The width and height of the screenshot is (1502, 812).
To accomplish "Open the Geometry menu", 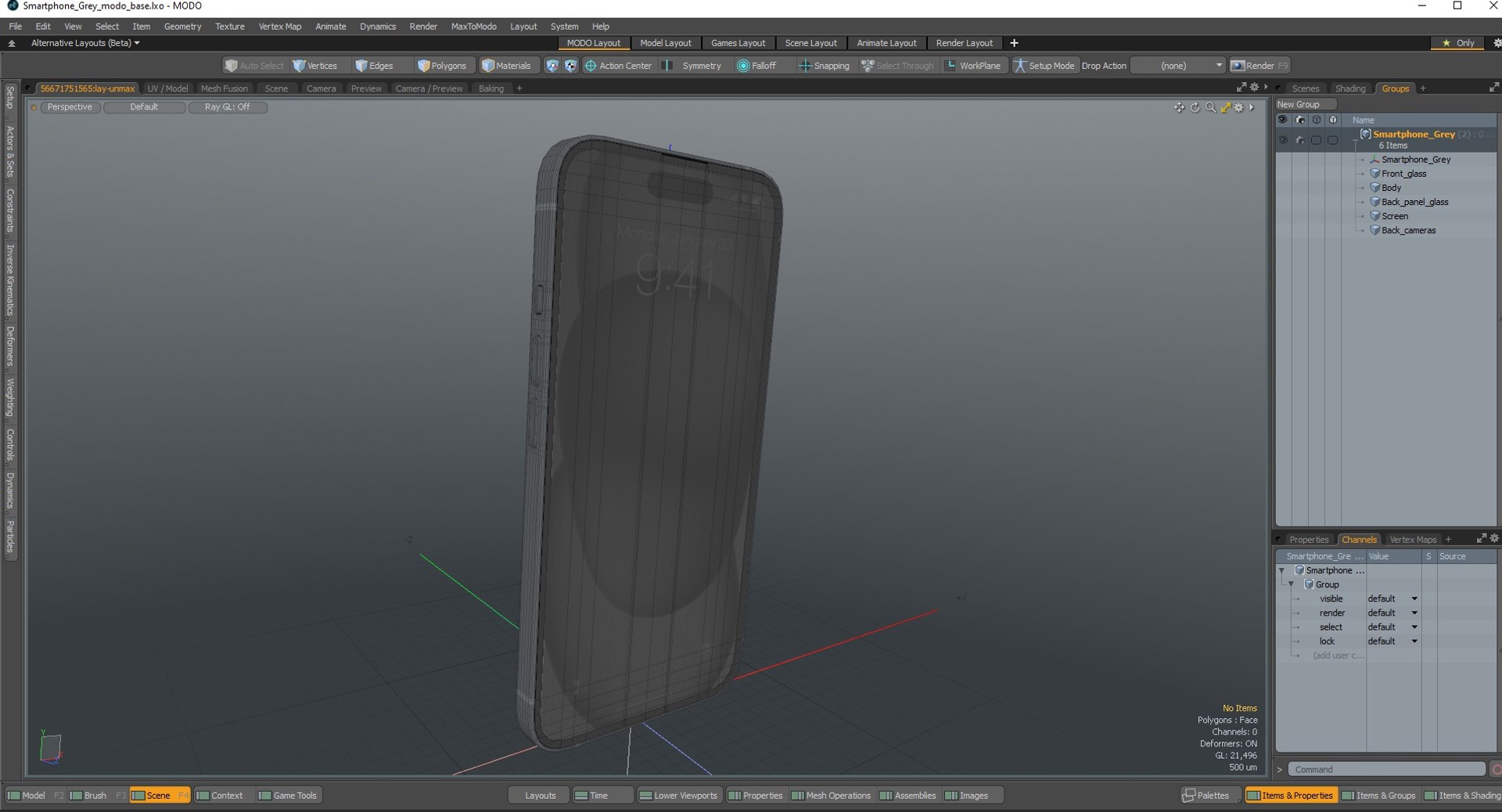I will [182, 27].
